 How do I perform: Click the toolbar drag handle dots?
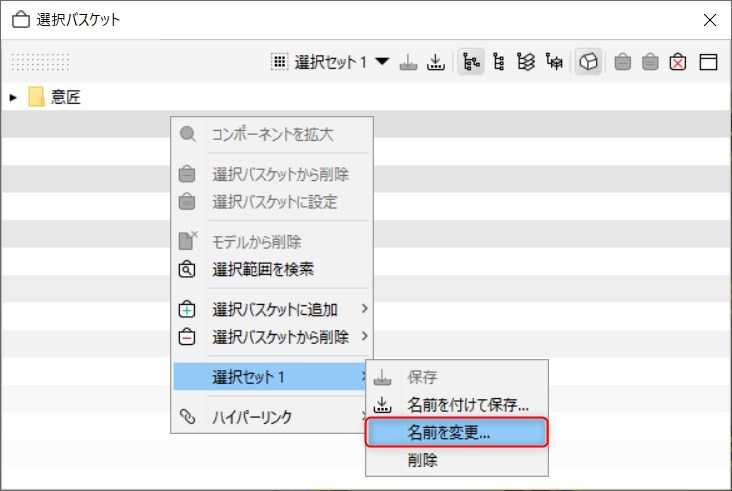(x=40, y=62)
